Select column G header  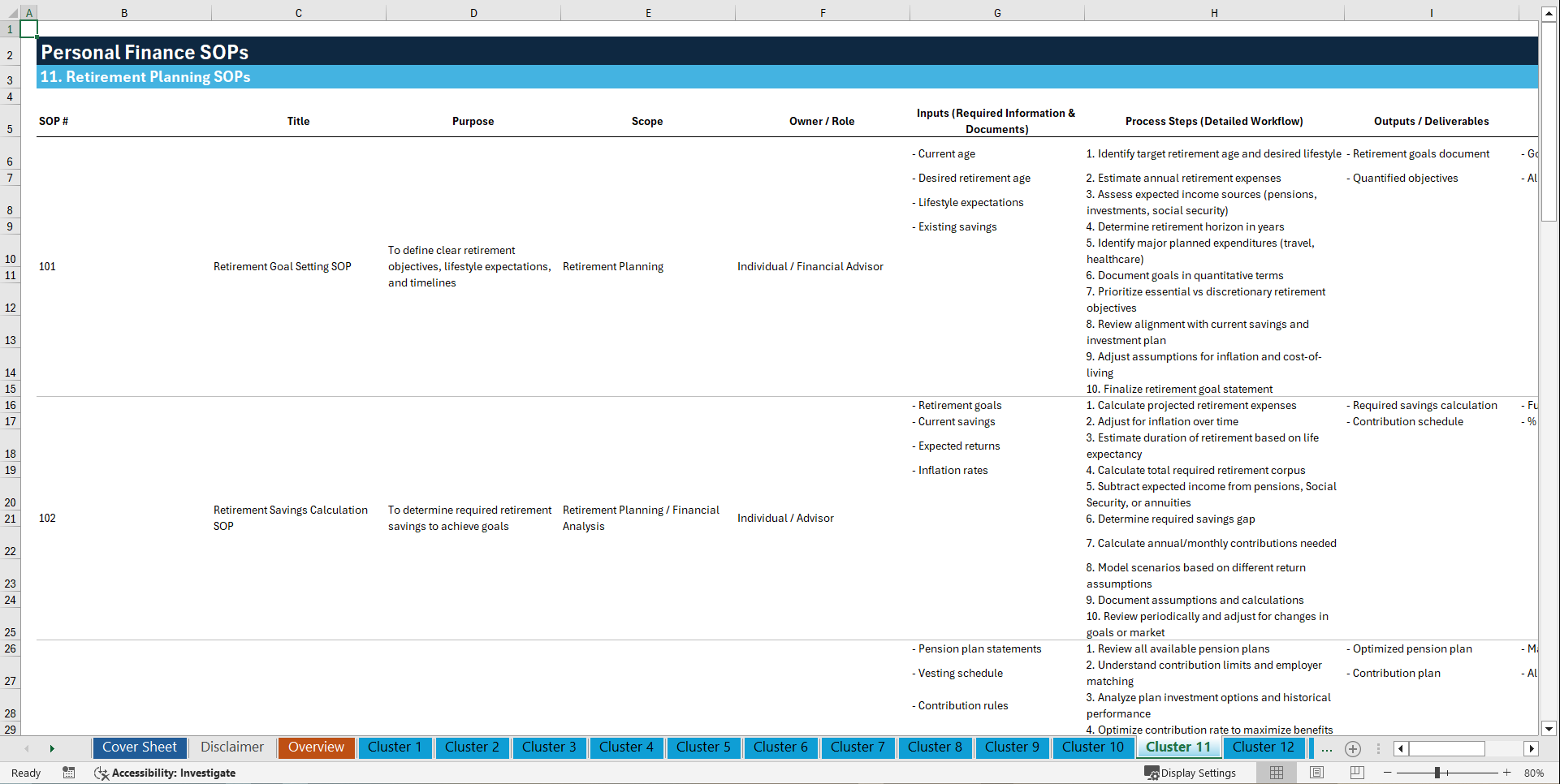point(996,12)
